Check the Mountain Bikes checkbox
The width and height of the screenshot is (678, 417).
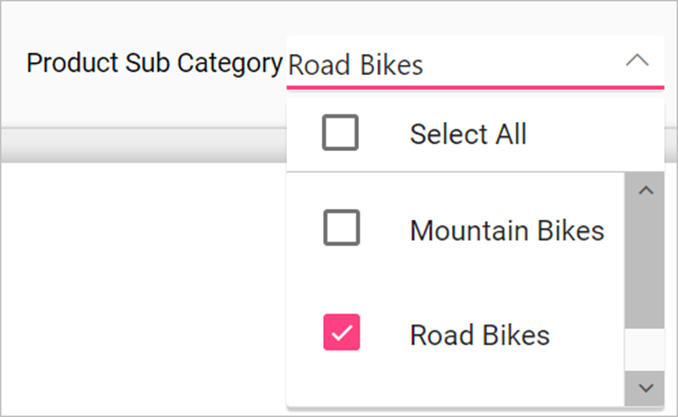click(341, 230)
